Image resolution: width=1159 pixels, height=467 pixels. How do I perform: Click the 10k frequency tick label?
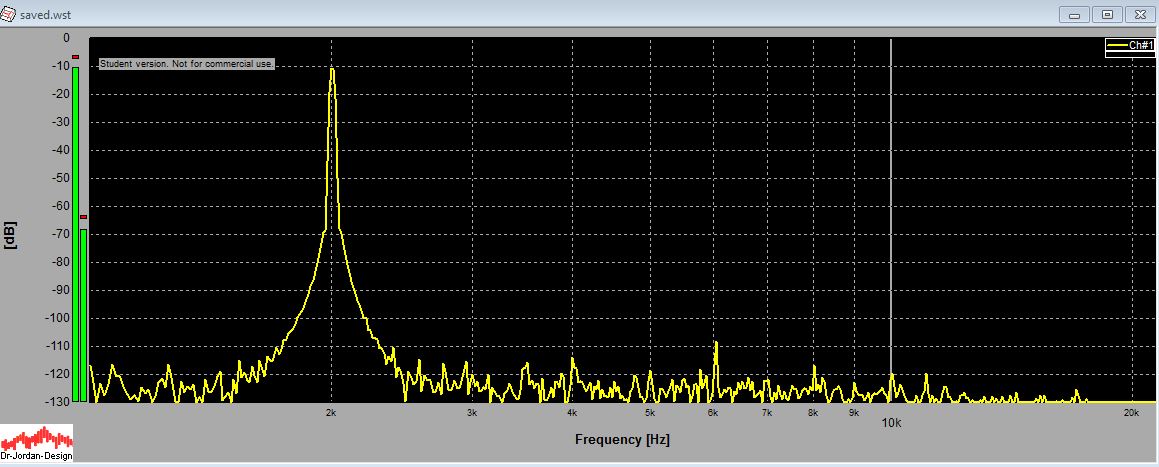pos(891,422)
